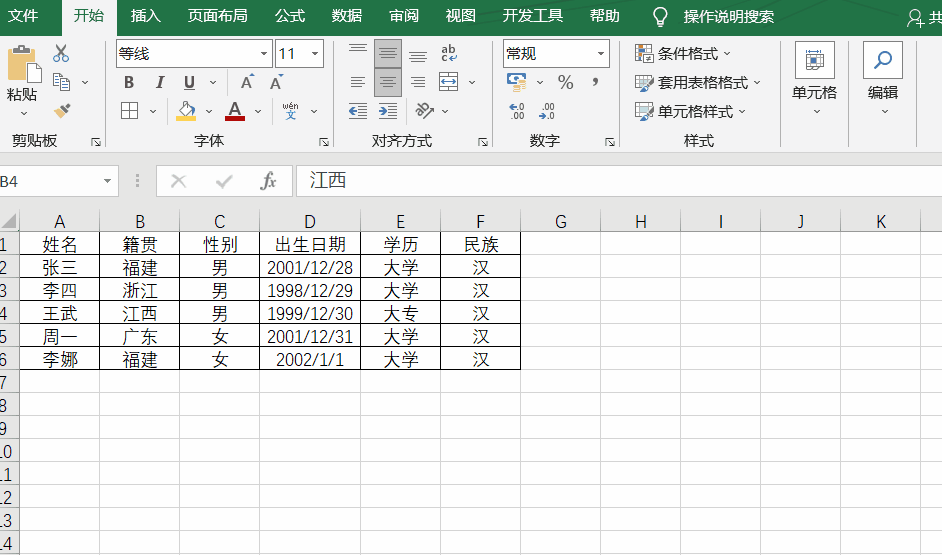This screenshot has height=555, width=942.
Task: Click the Copy icon
Action: [x=61, y=82]
